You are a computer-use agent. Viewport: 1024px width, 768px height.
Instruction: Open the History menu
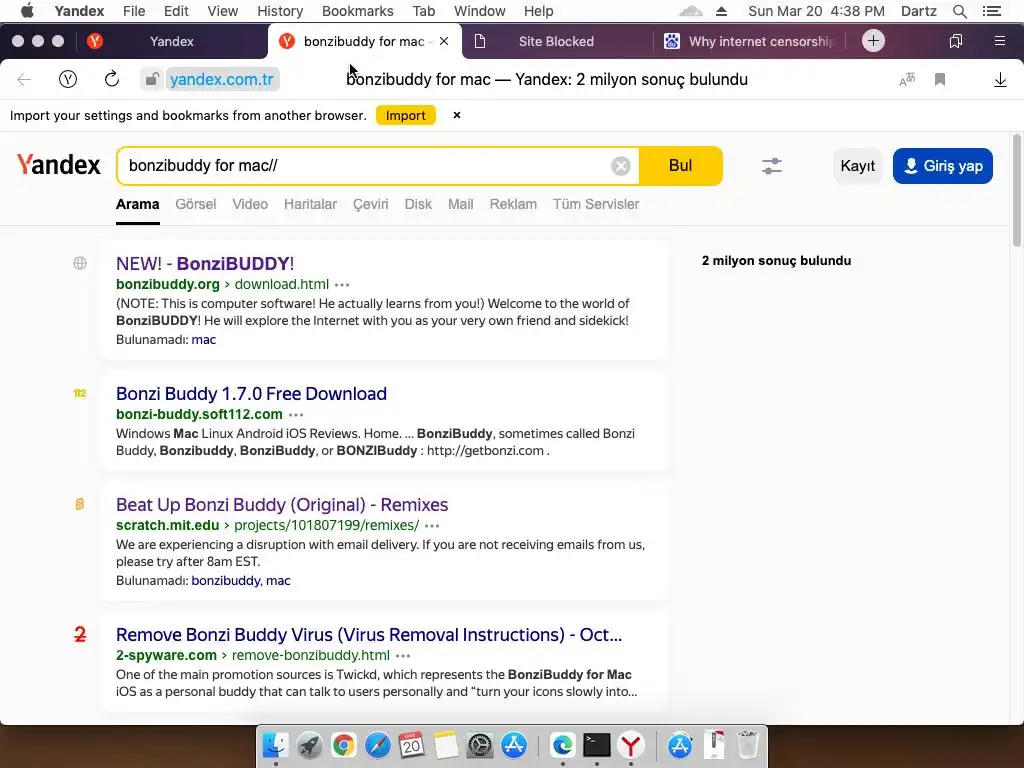click(x=280, y=11)
